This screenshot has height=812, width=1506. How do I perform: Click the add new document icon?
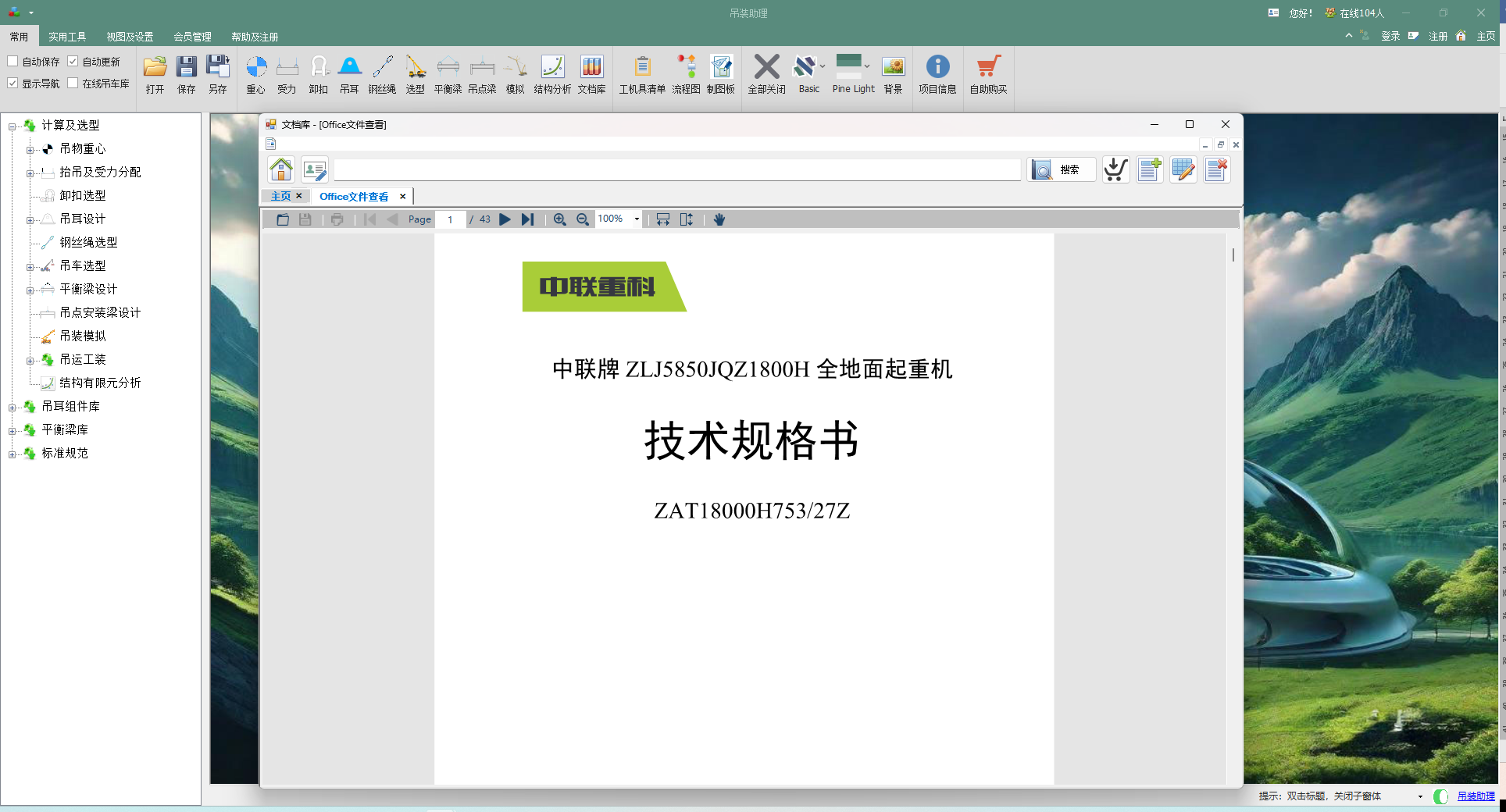(1149, 169)
